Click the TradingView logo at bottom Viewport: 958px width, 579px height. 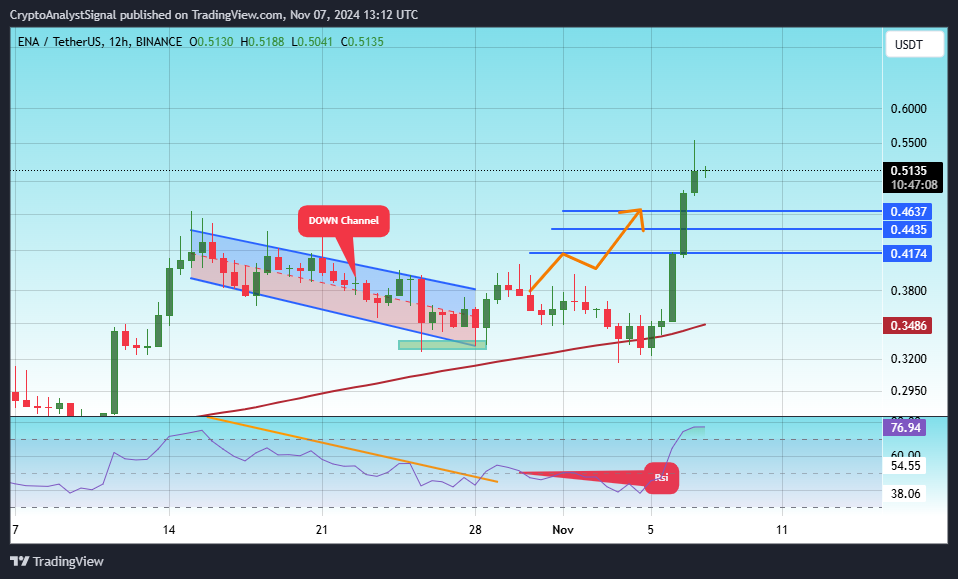click(x=57, y=561)
